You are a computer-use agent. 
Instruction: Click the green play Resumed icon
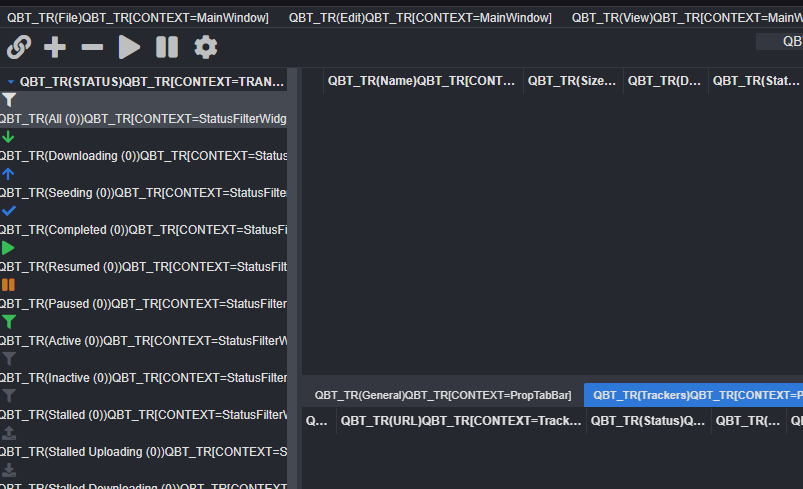pyautogui.click(x=8, y=248)
